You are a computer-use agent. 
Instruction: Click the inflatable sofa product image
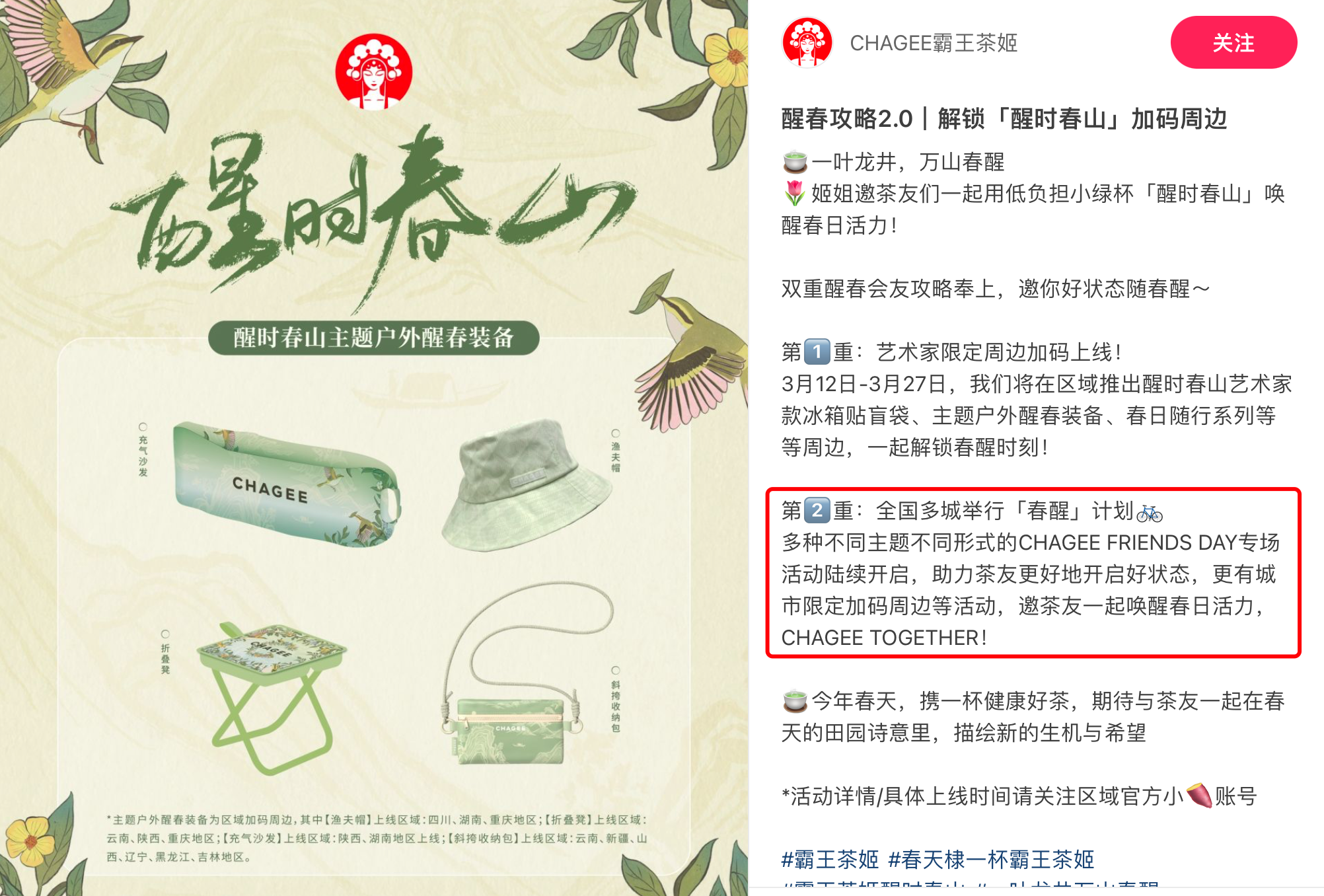click(x=287, y=484)
